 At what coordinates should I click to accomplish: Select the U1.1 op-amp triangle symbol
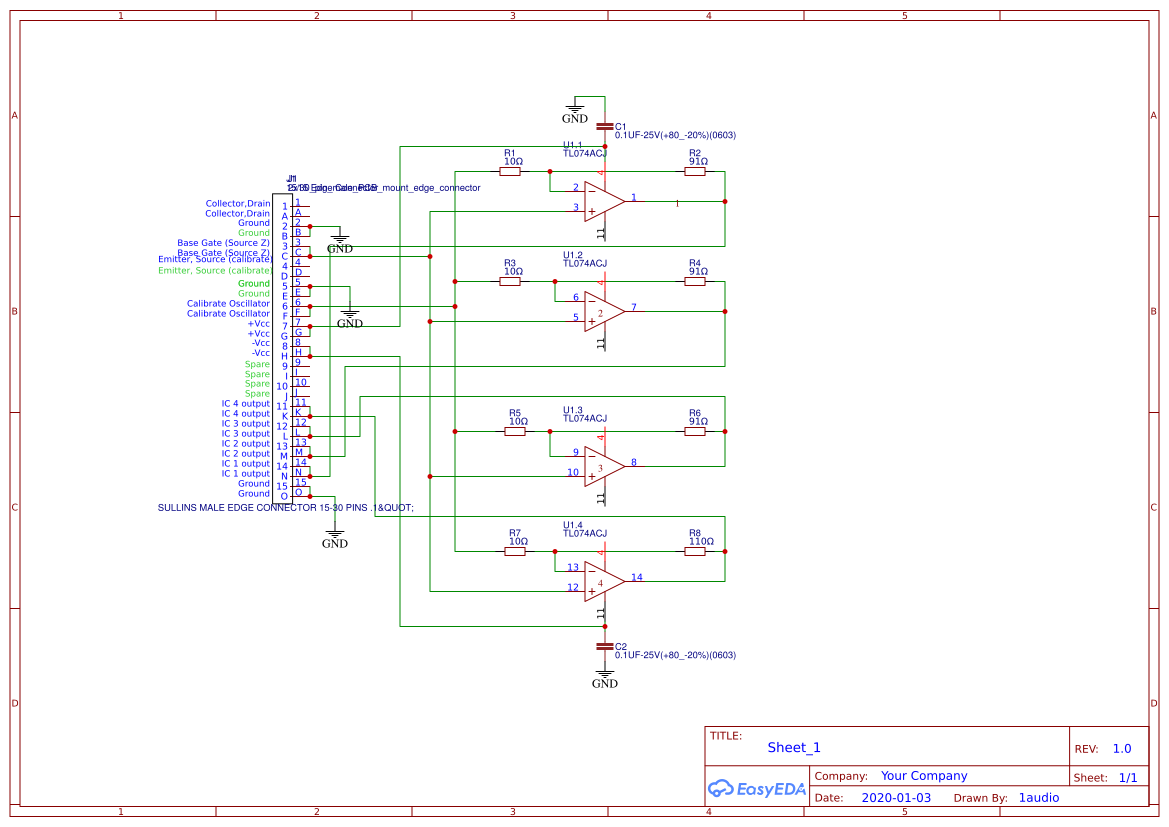[603, 201]
